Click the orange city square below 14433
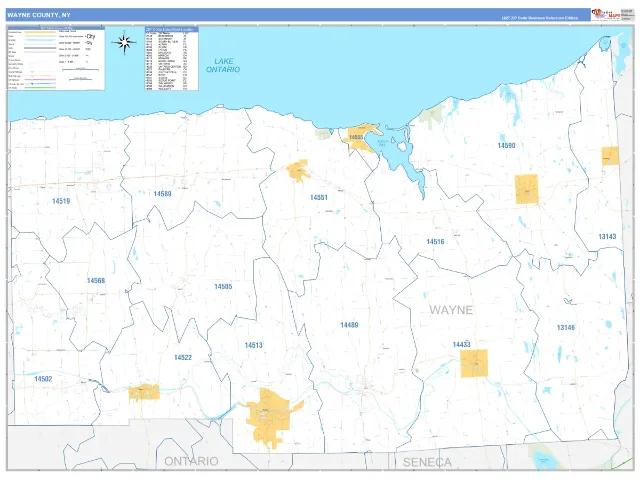The height and width of the screenshot is (480, 640). [474, 363]
